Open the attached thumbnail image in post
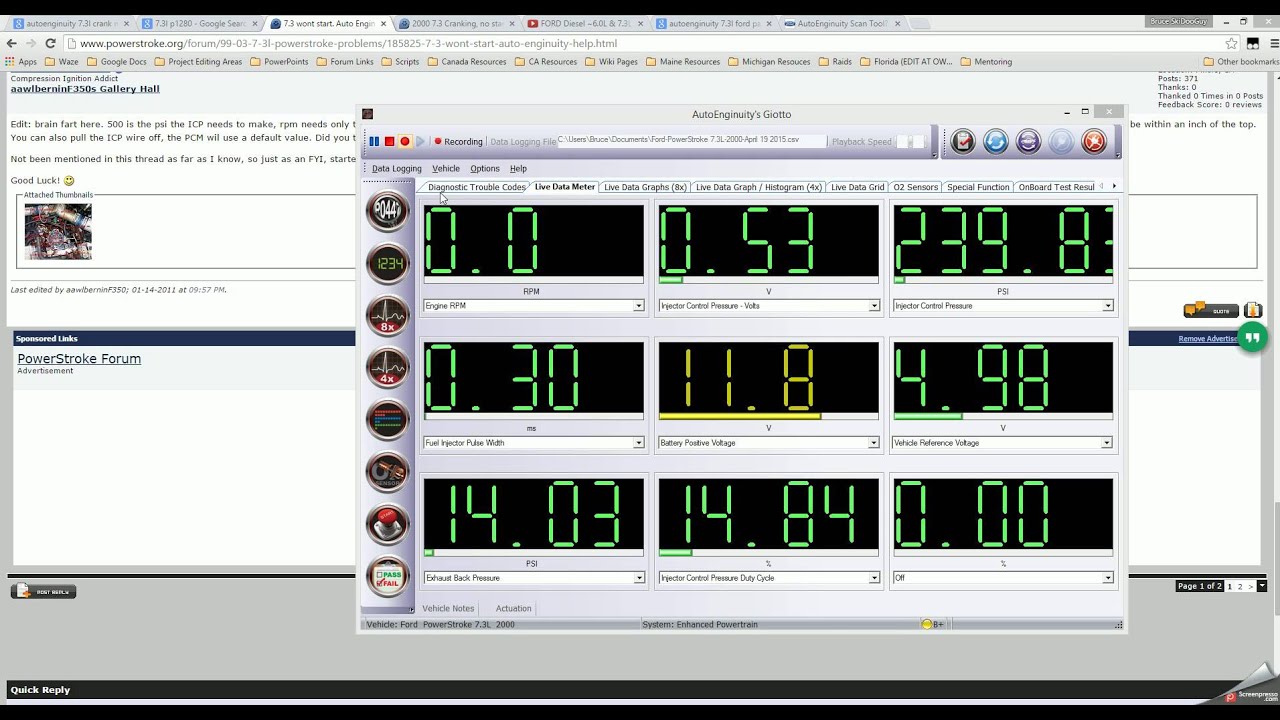 pos(58,232)
